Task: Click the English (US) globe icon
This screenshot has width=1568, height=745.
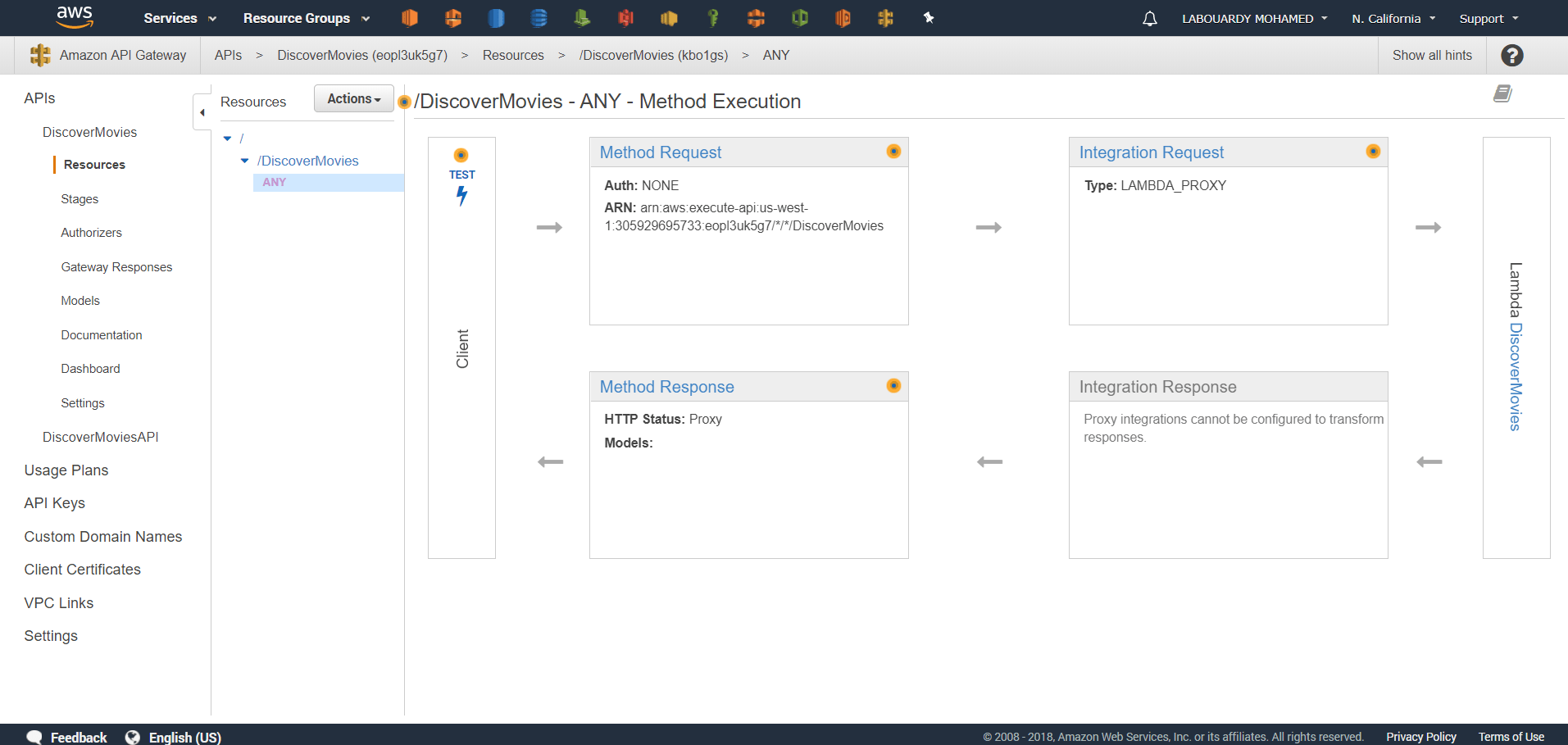Action: [133, 737]
